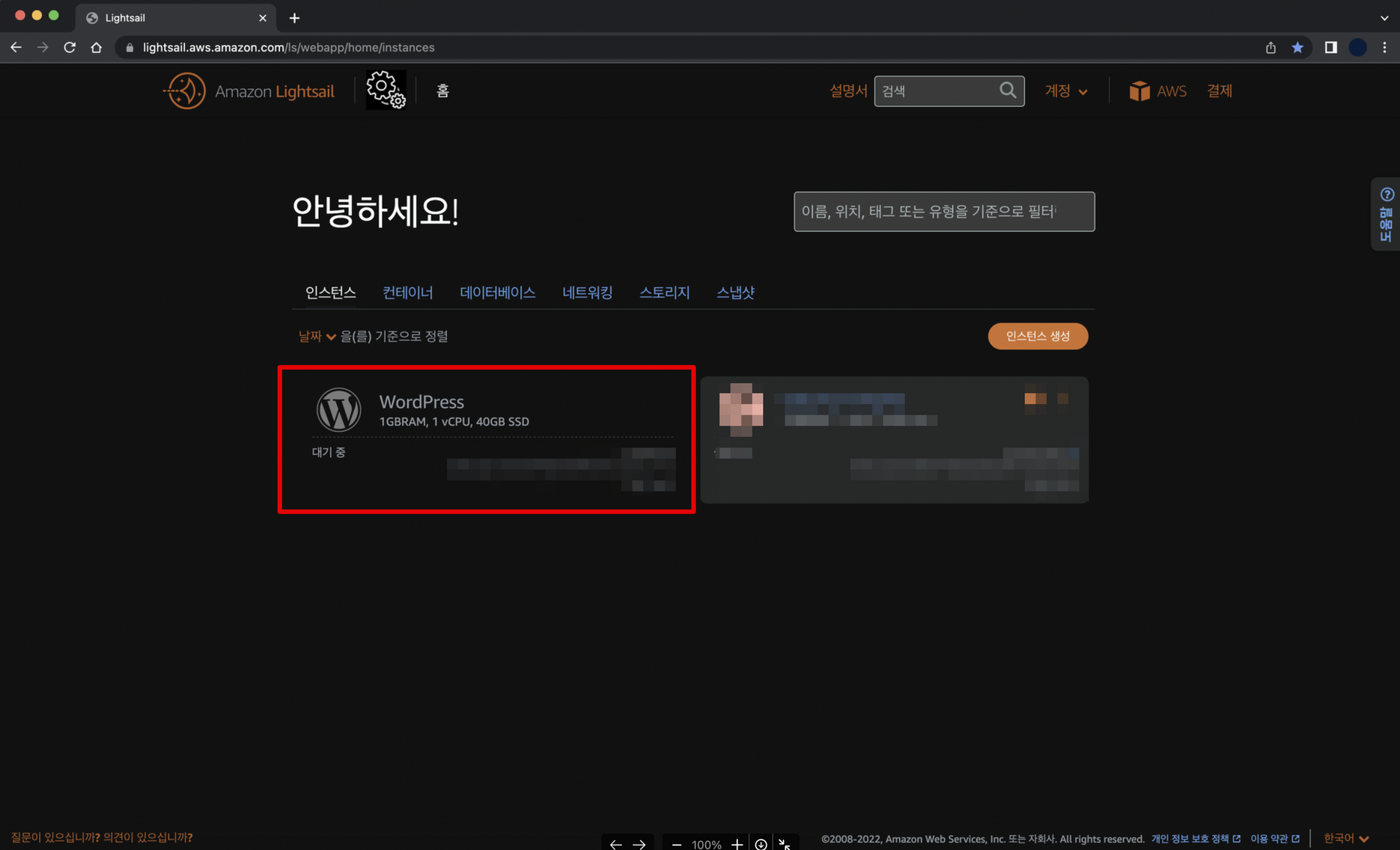This screenshot has width=1400, height=850.
Task: Click the feedback link 질문이 있으십니까? 의견이 있으십니까?
Action: (x=102, y=837)
